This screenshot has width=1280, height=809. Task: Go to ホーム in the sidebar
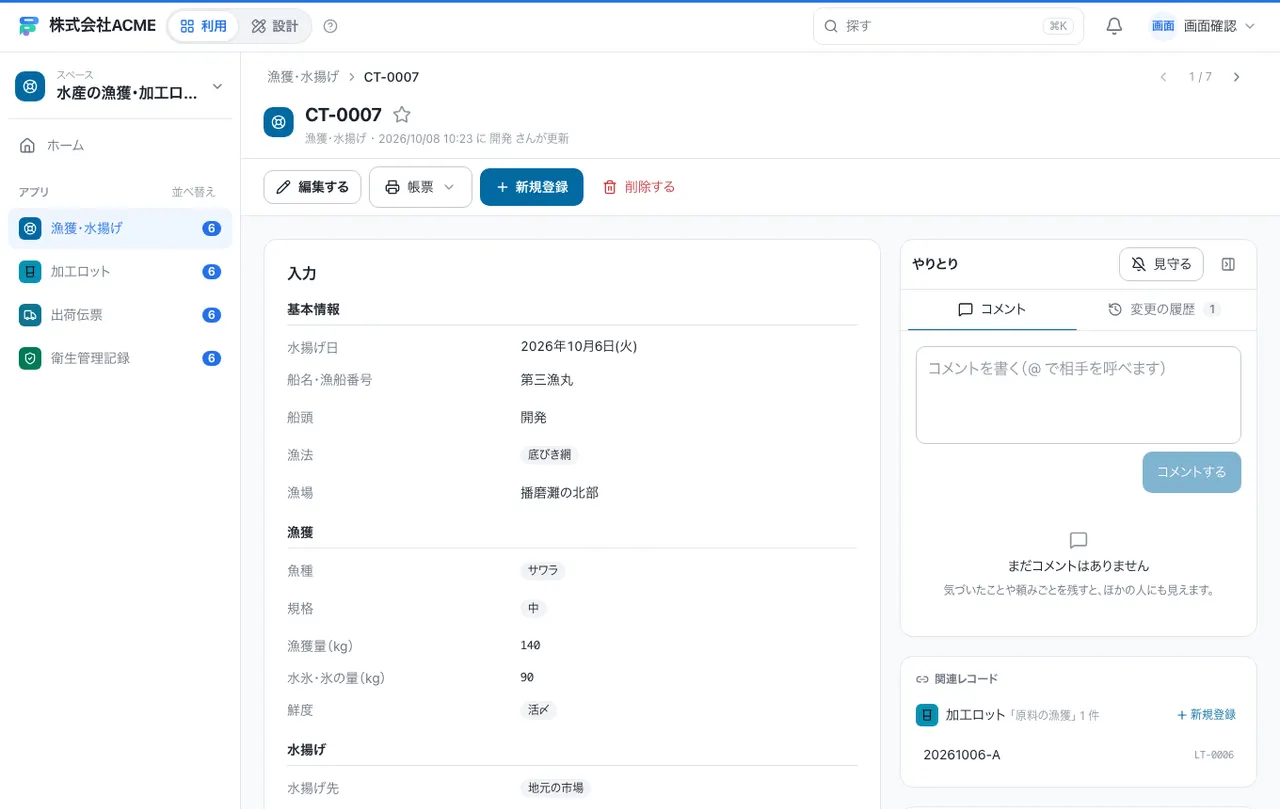[x=120, y=146]
